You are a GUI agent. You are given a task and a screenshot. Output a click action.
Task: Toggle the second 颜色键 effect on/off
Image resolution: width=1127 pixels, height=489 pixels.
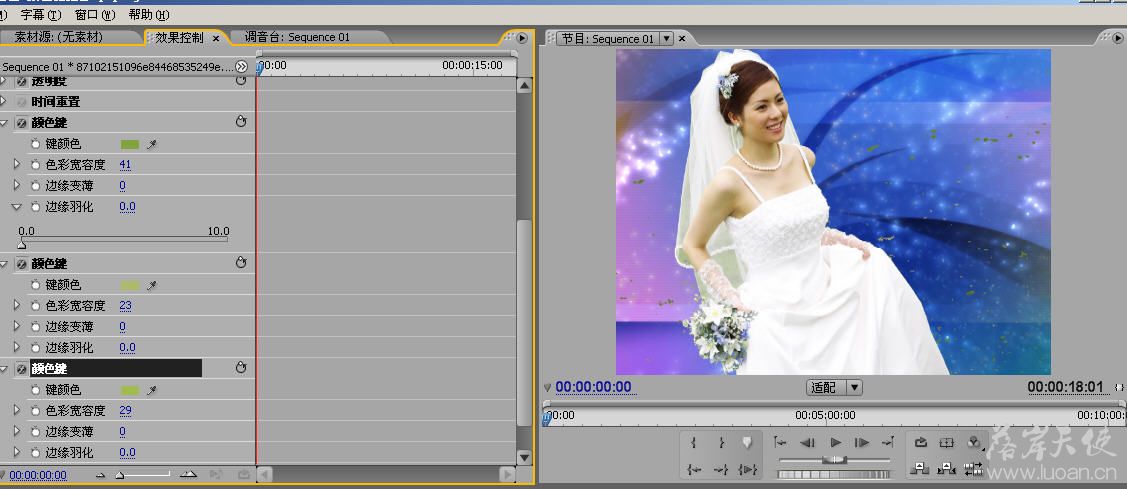point(22,264)
